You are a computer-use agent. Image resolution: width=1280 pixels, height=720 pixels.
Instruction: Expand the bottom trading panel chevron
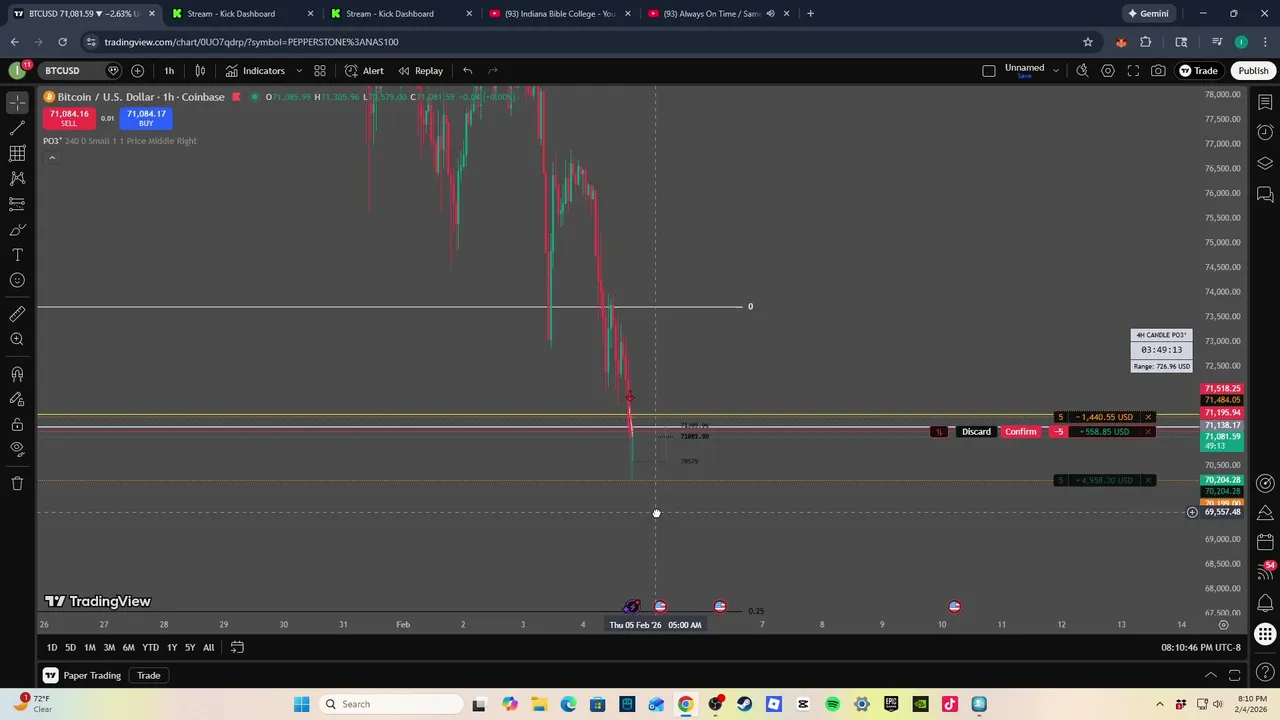pos(1210,675)
